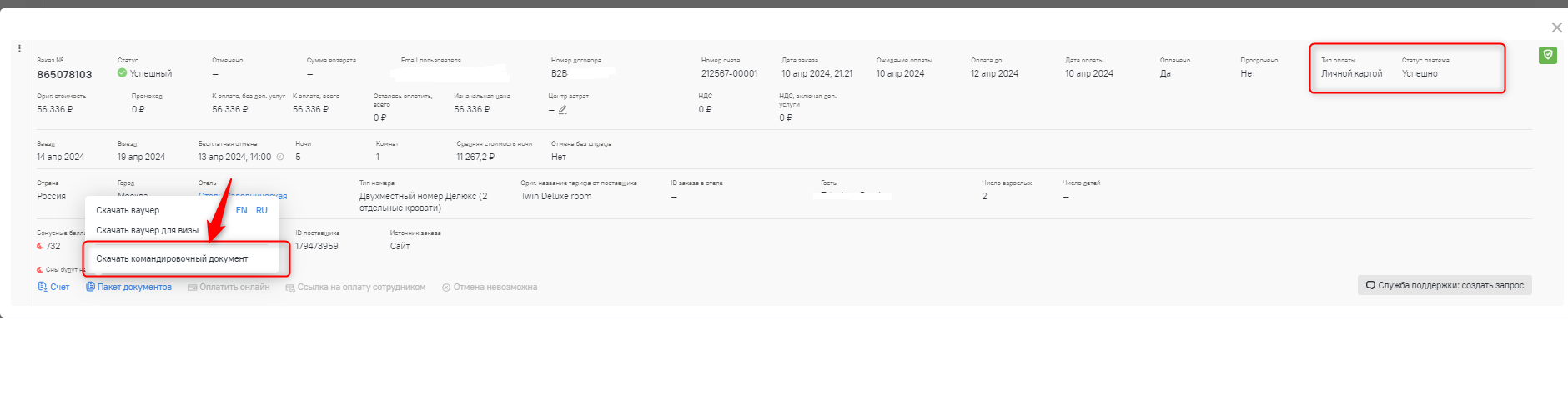Open the Пакет документов menu
This screenshot has height=400, width=1568.
click(129, 287)
